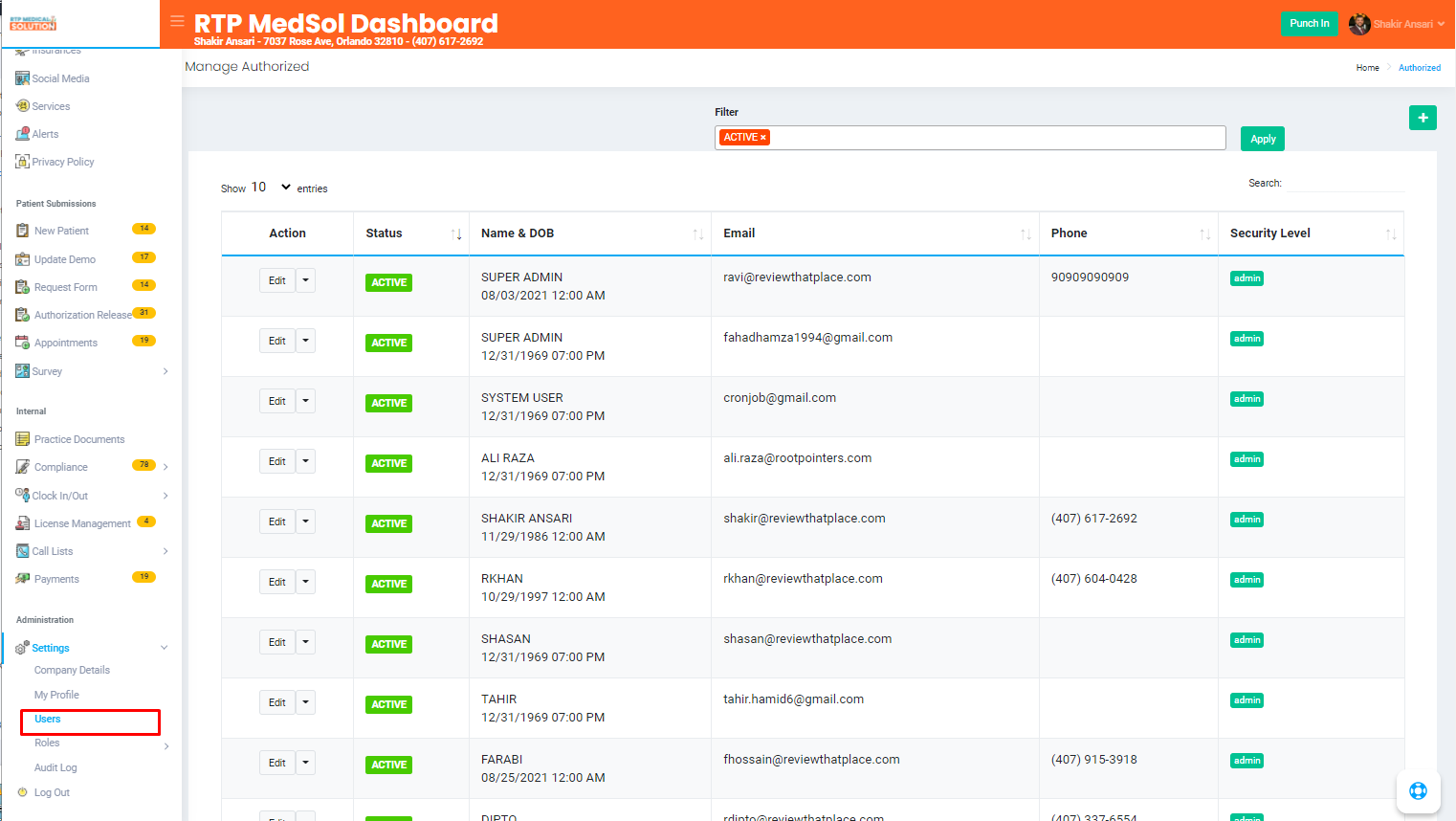Viewport: 1456px width, 821px height.
Task: Click Edit for fahadhamza1994@gmail.com
Action: click(x=277, y=341)
